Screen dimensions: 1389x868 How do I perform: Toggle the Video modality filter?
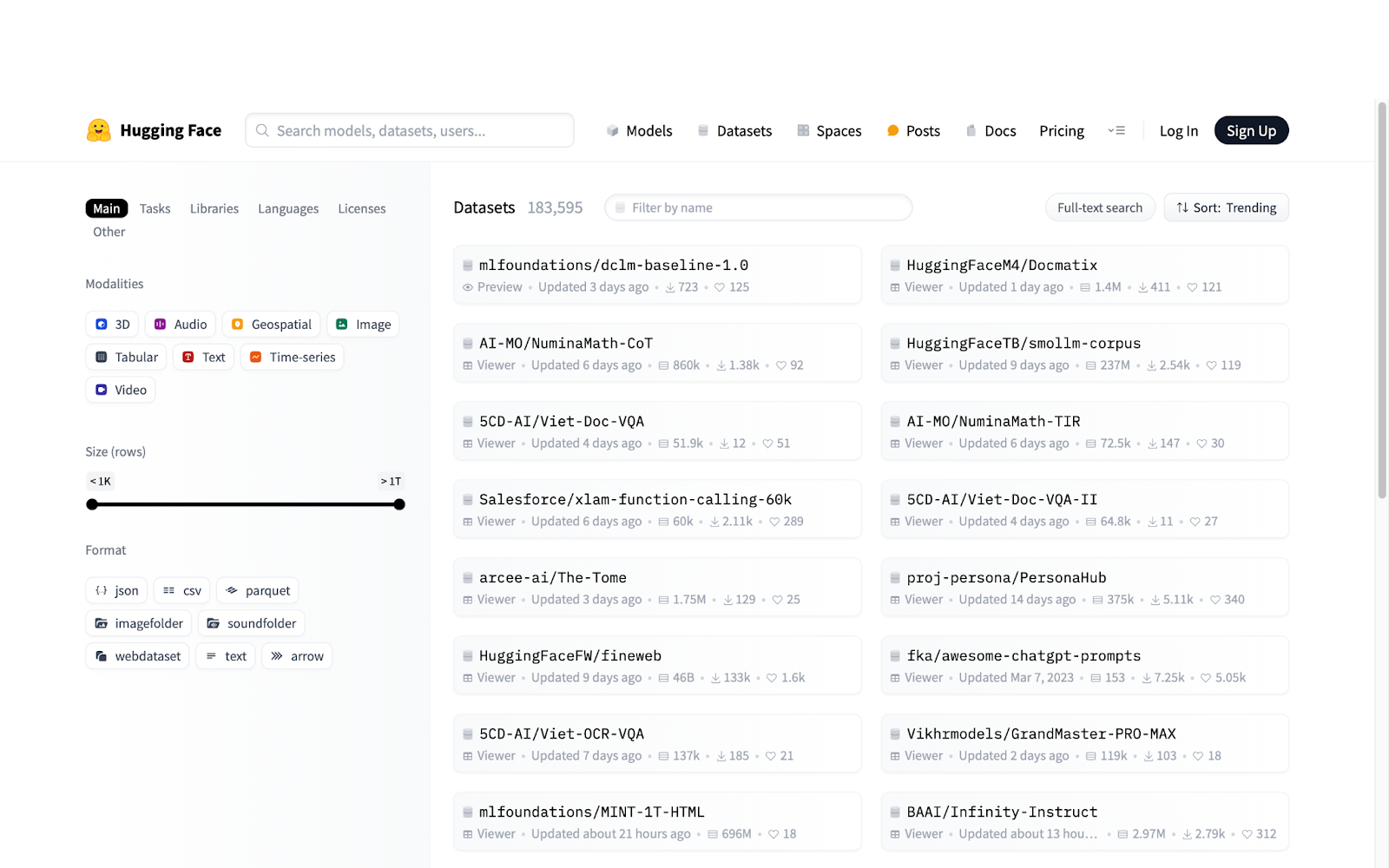pyautogui.click(x=120, y=390)
